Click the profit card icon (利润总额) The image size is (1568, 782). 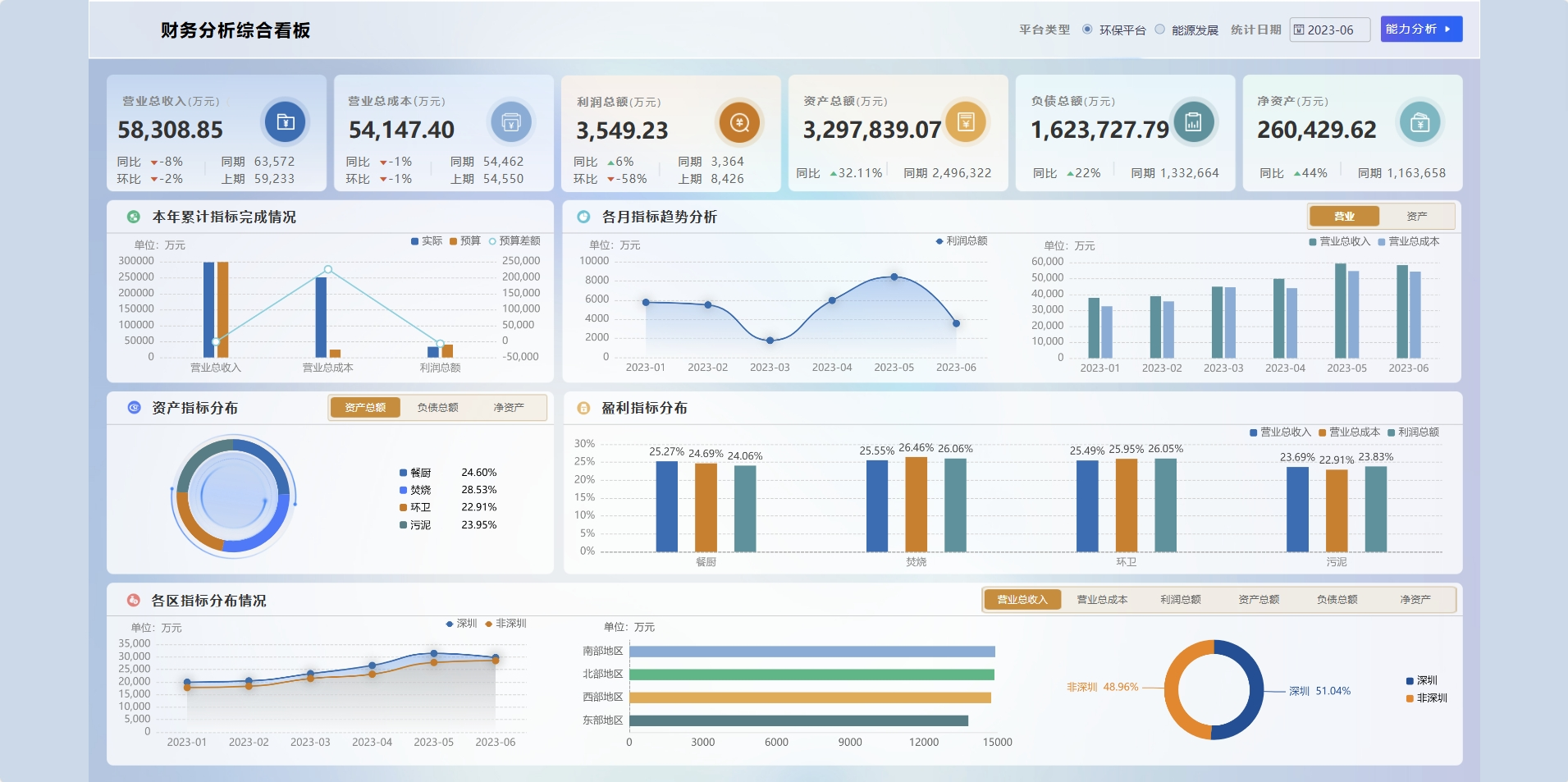point(739,123)
